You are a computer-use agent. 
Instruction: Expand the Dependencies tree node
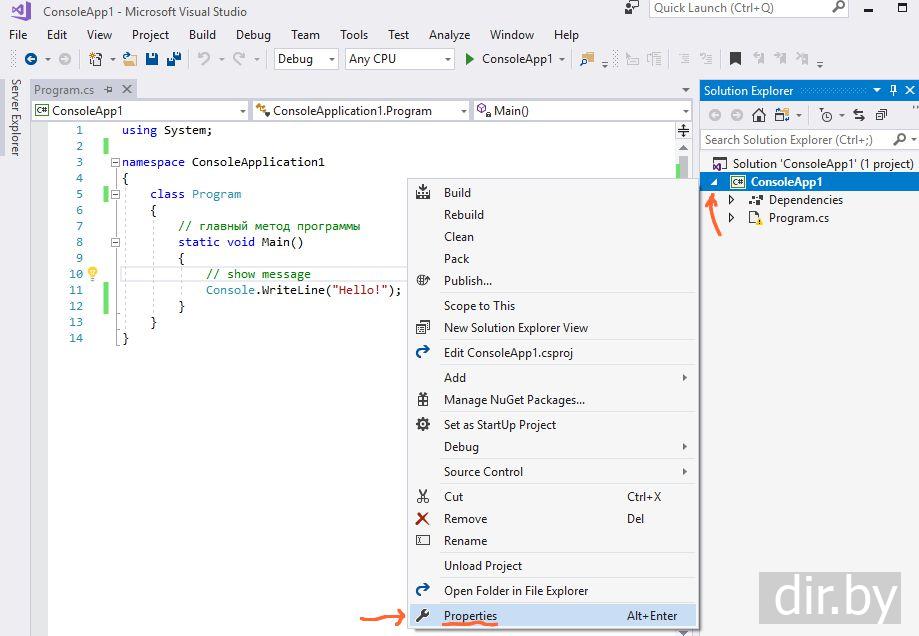coord(732,200)
